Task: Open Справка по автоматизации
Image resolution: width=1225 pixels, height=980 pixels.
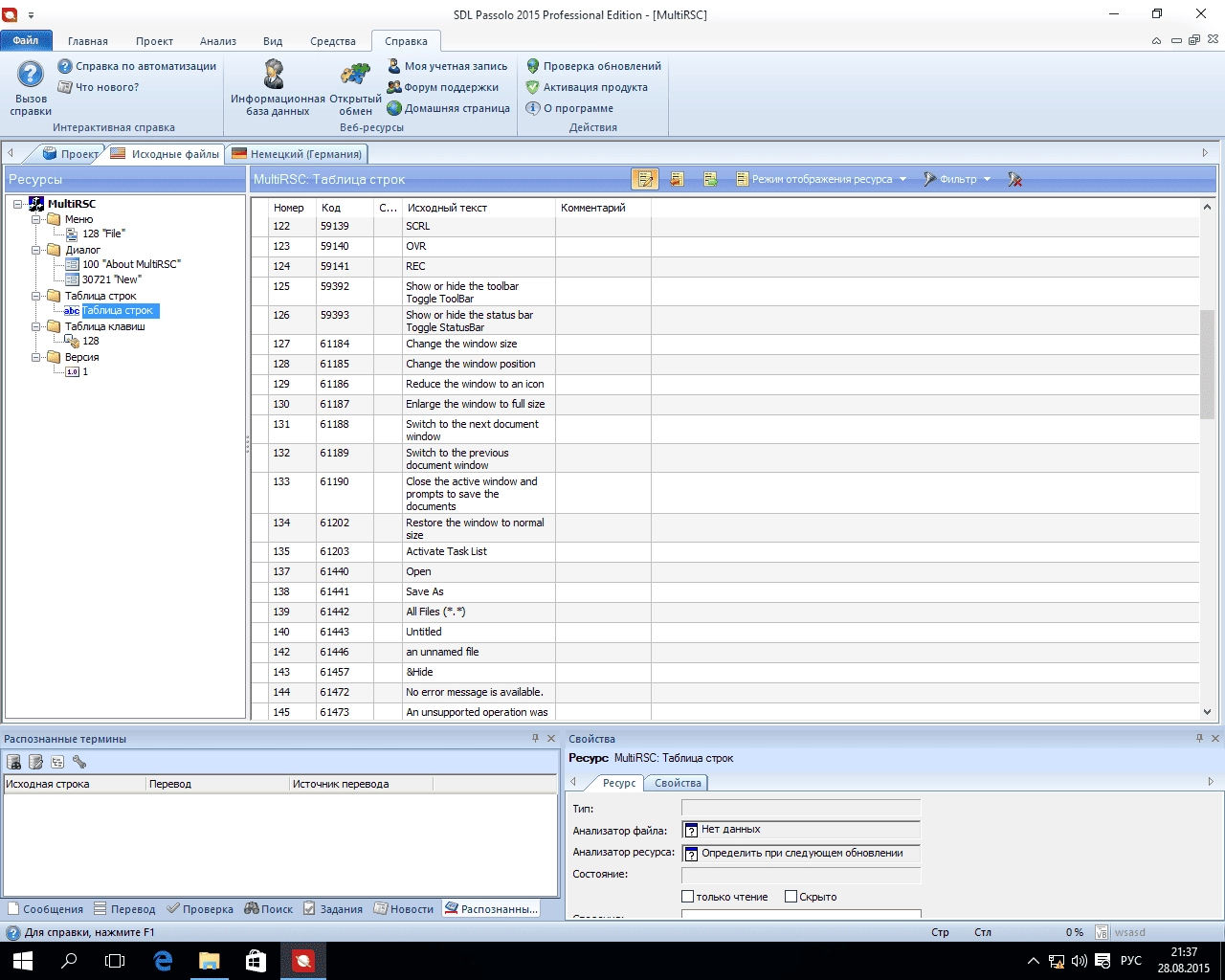Action: (x=137, y=66)
